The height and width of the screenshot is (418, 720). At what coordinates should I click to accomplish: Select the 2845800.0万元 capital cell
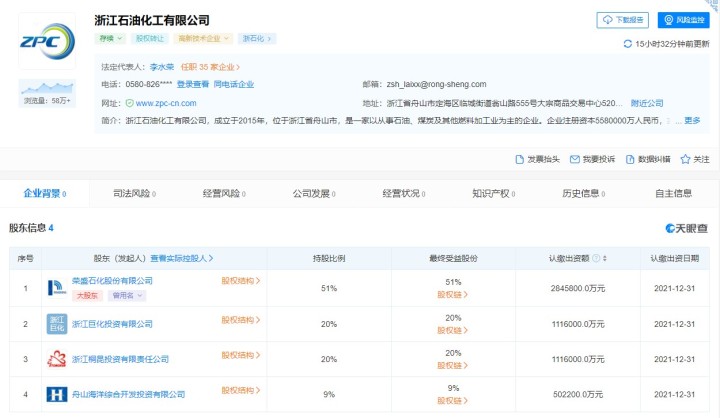578,288
